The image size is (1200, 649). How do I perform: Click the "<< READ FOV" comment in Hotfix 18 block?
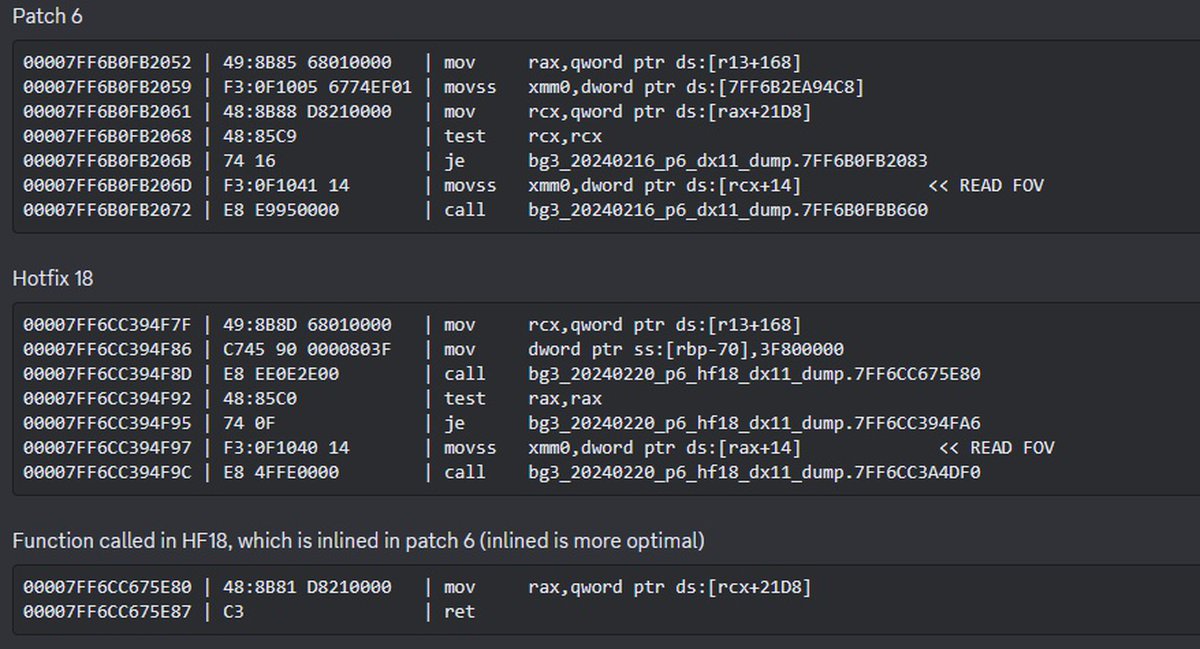pos(997,448)
